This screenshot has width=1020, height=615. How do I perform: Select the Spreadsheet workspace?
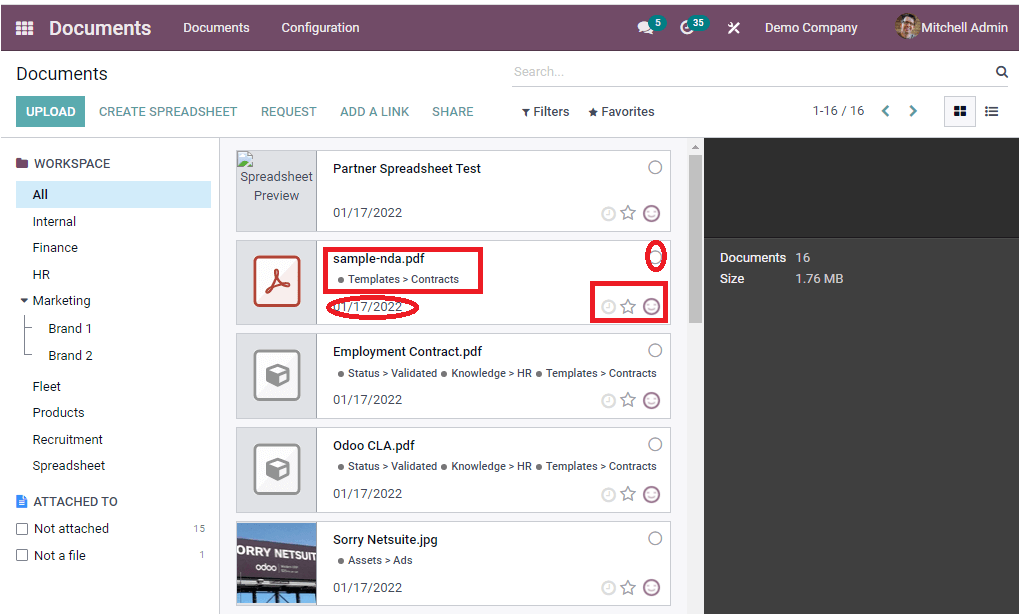(69, 465)
